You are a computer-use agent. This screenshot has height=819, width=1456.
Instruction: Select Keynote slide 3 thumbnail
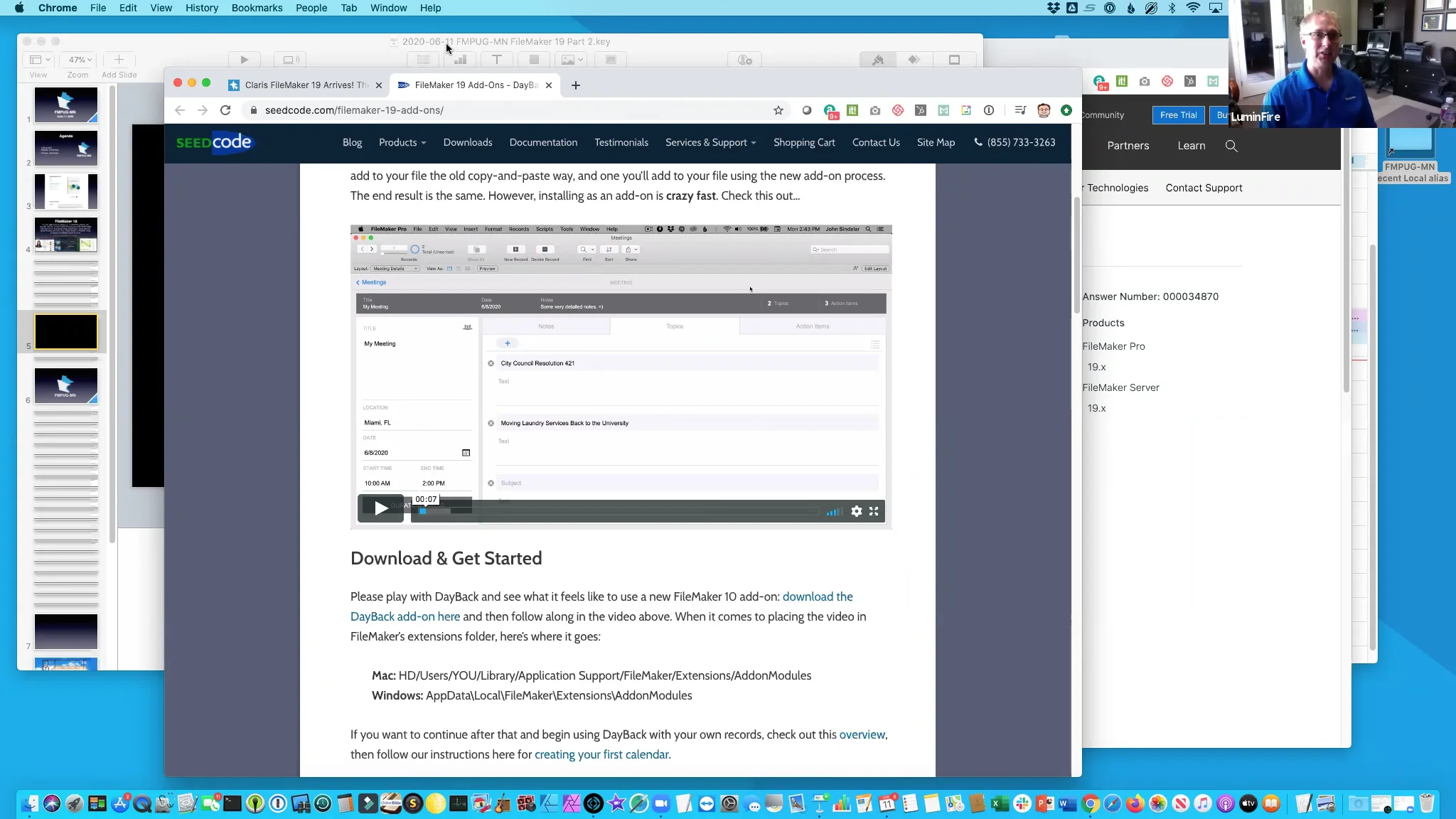(x=66, y=192)
